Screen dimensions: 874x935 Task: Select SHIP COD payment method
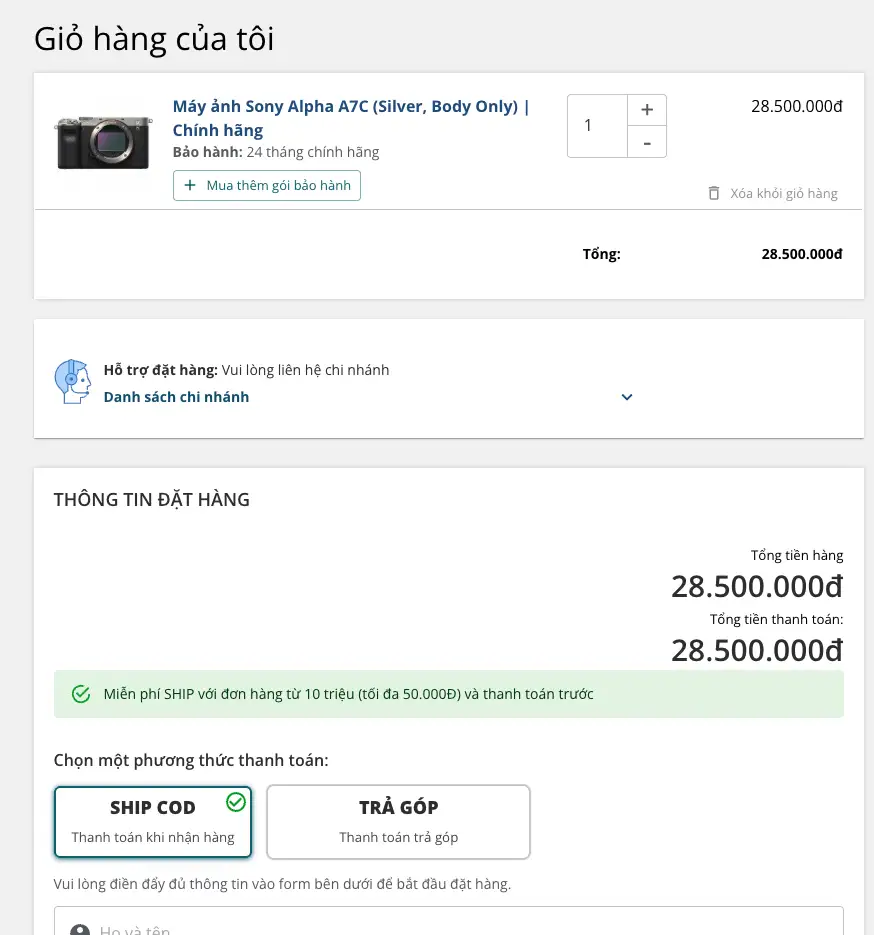[x=153, y=822]
